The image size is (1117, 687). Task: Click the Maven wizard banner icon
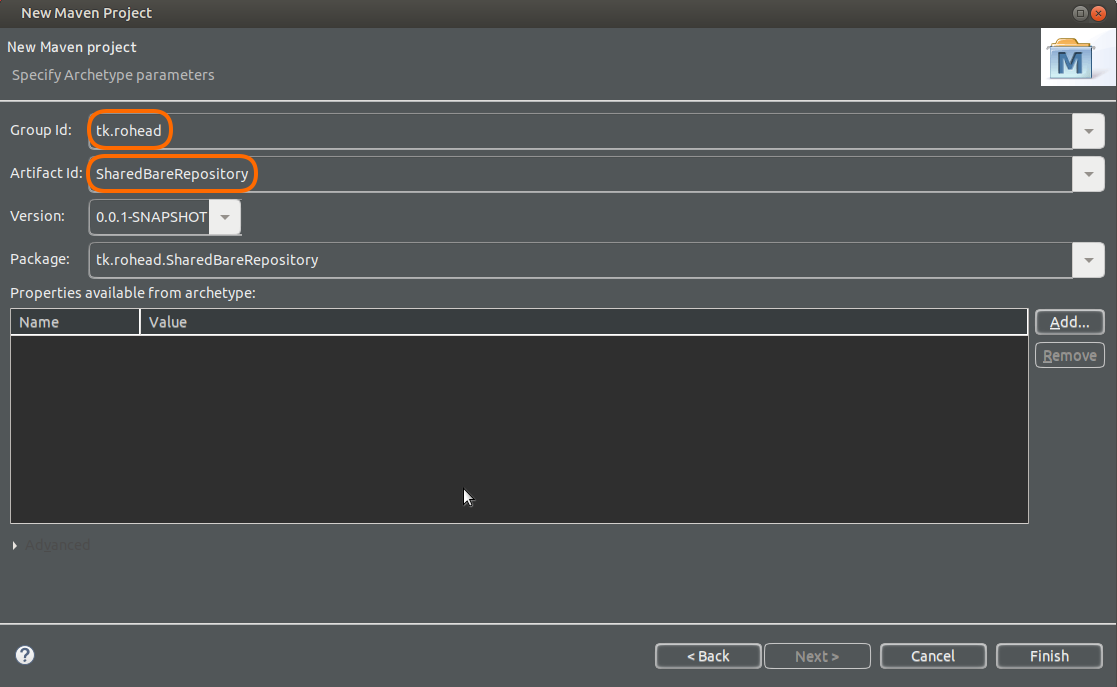1075,60
